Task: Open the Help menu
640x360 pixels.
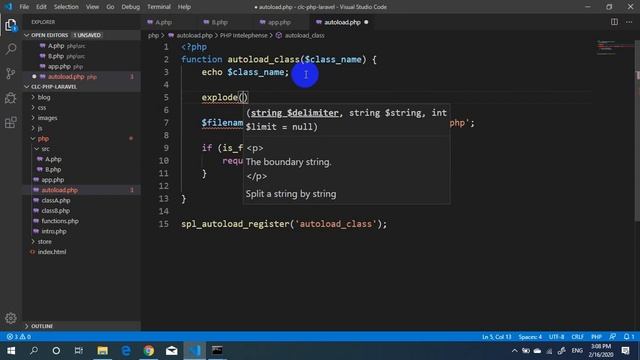Action: pyautogui.click(x=184, y=7)
